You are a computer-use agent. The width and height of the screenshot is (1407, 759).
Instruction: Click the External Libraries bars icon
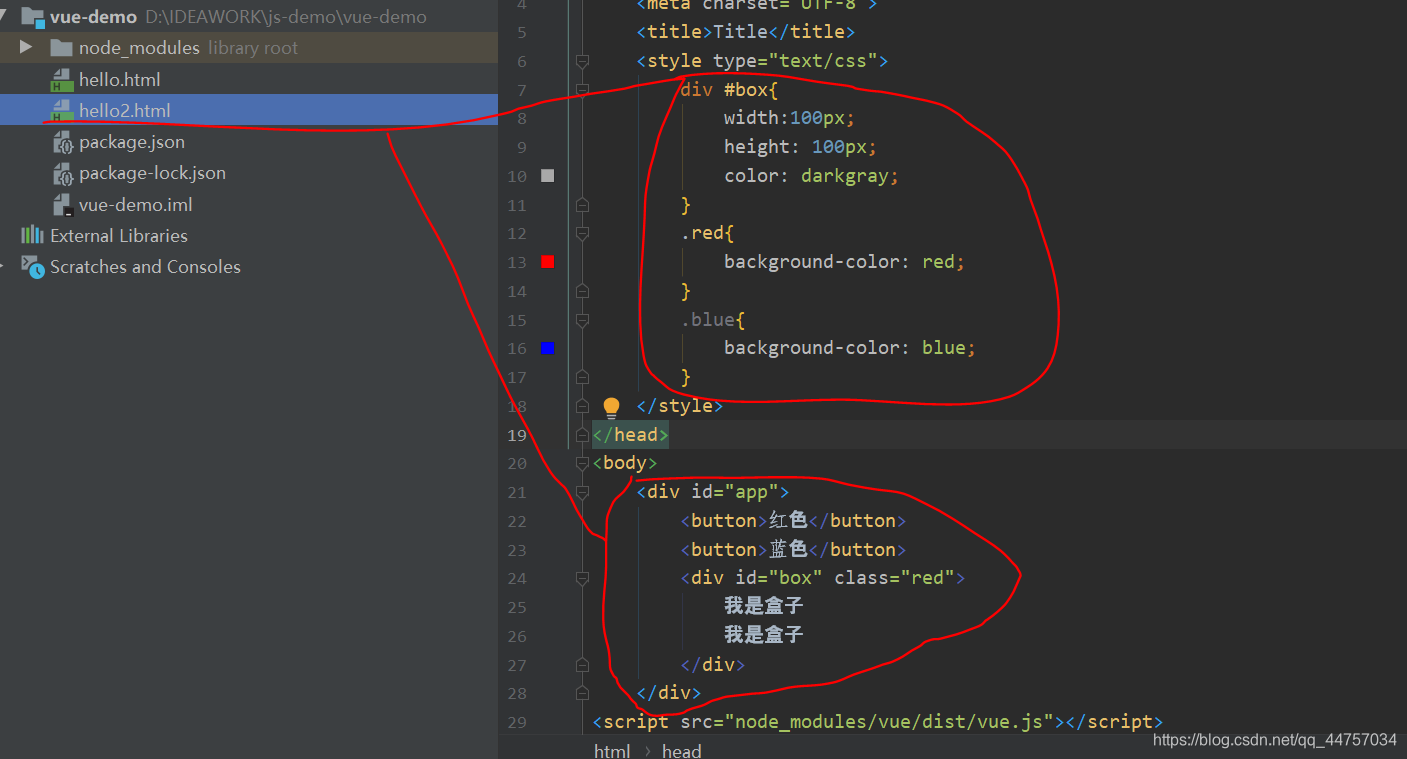(x=32, y=235)
